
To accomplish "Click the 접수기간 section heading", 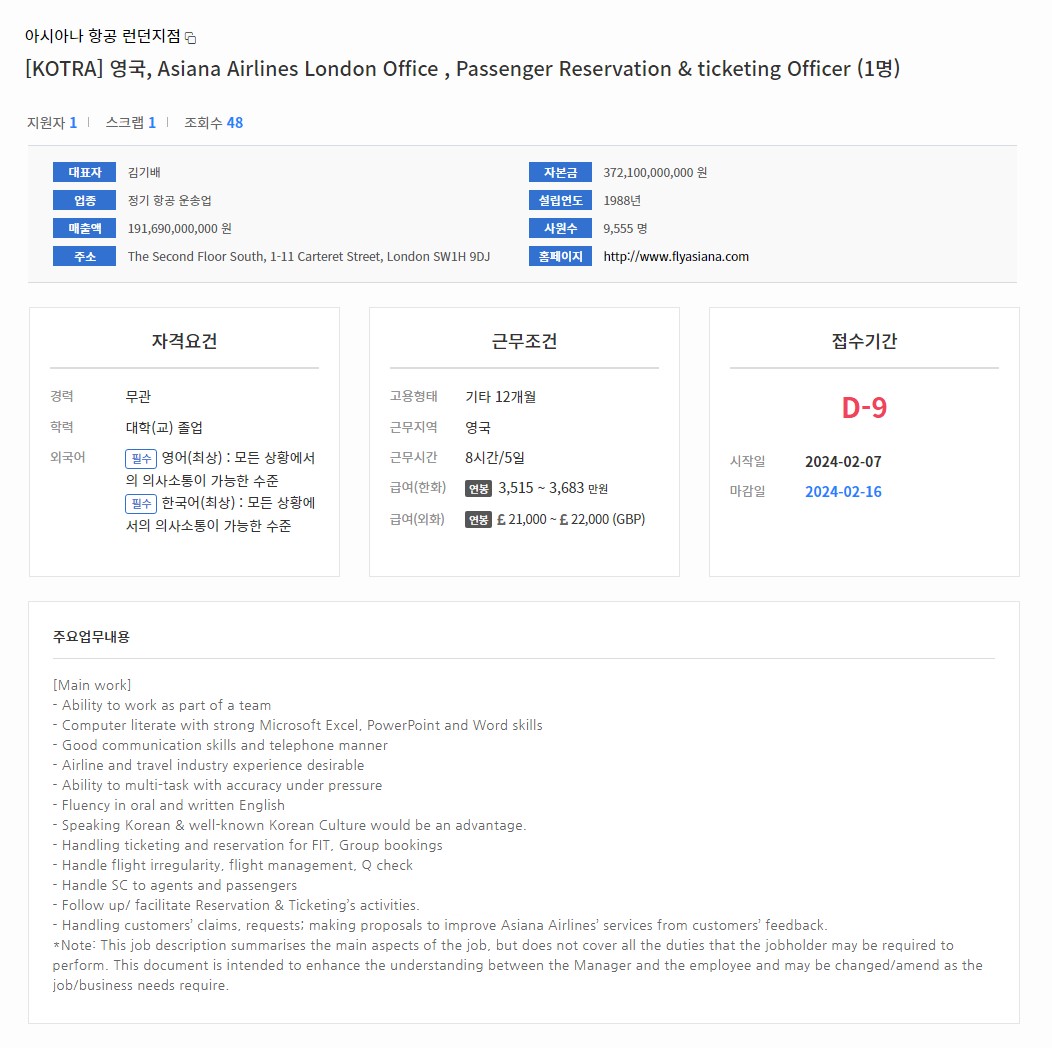I will 865,341.
